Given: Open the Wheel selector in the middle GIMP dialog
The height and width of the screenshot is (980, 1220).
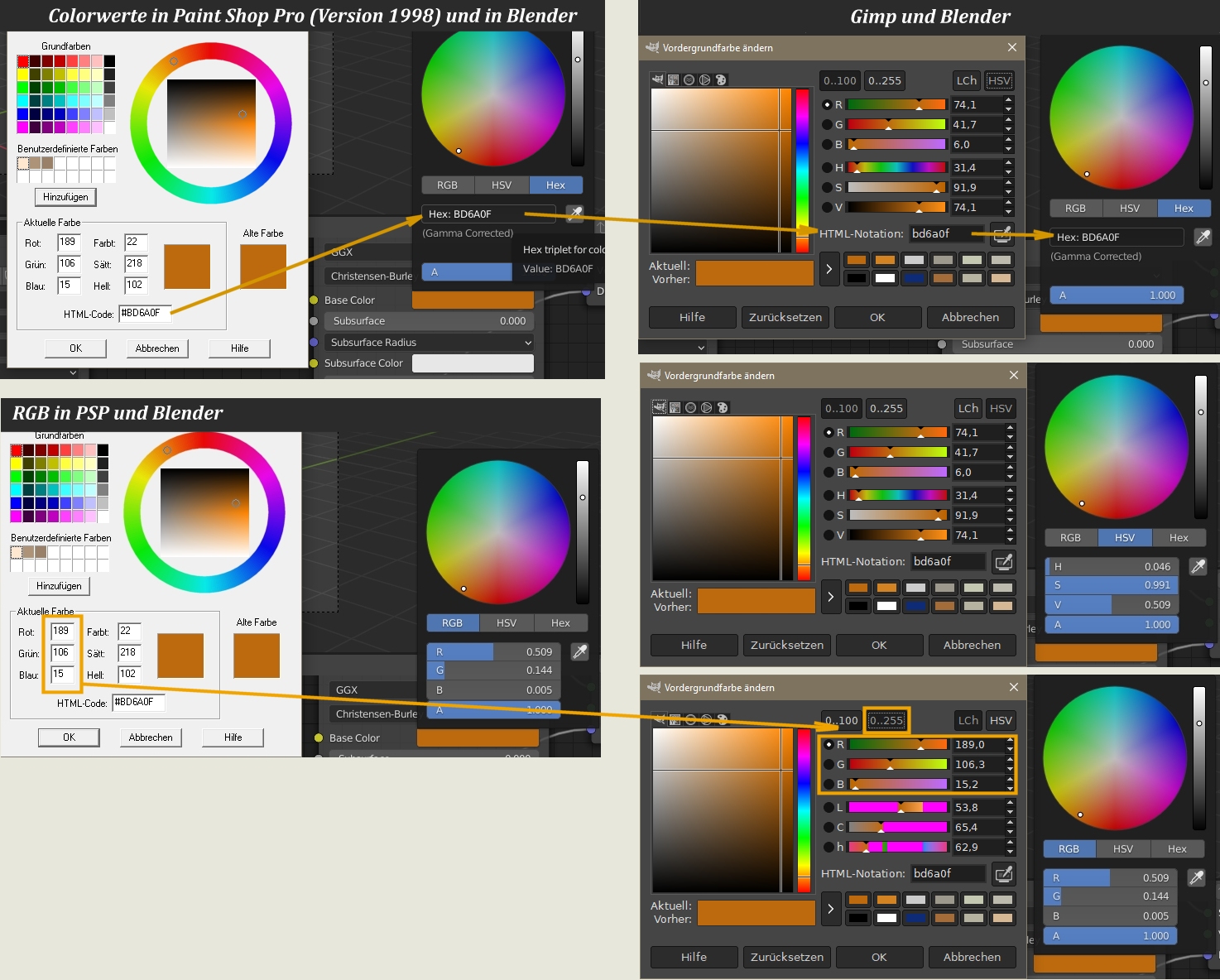Looking at the screenshot, I should (x=706, y=407).
